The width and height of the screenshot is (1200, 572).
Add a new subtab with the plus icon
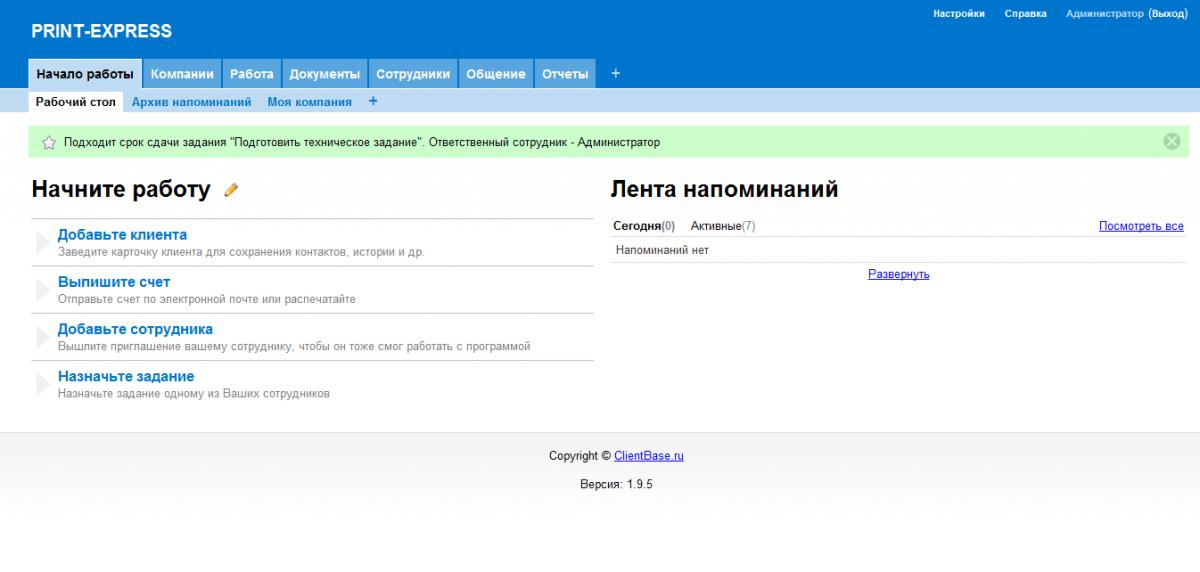pyautogui.click(x=373, y=101)
